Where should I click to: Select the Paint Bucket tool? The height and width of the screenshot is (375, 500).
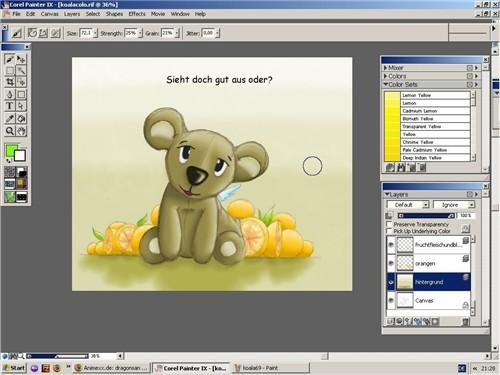point(21,119)
